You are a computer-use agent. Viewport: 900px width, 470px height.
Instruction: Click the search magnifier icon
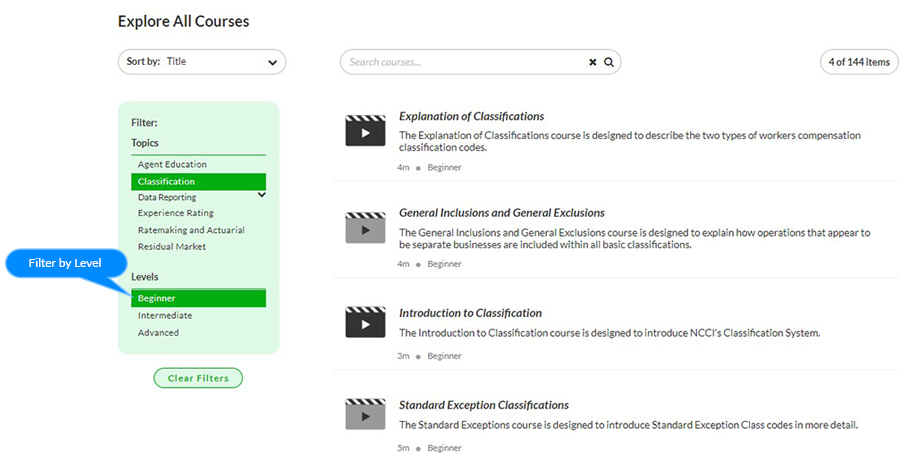tap(608, 62)
